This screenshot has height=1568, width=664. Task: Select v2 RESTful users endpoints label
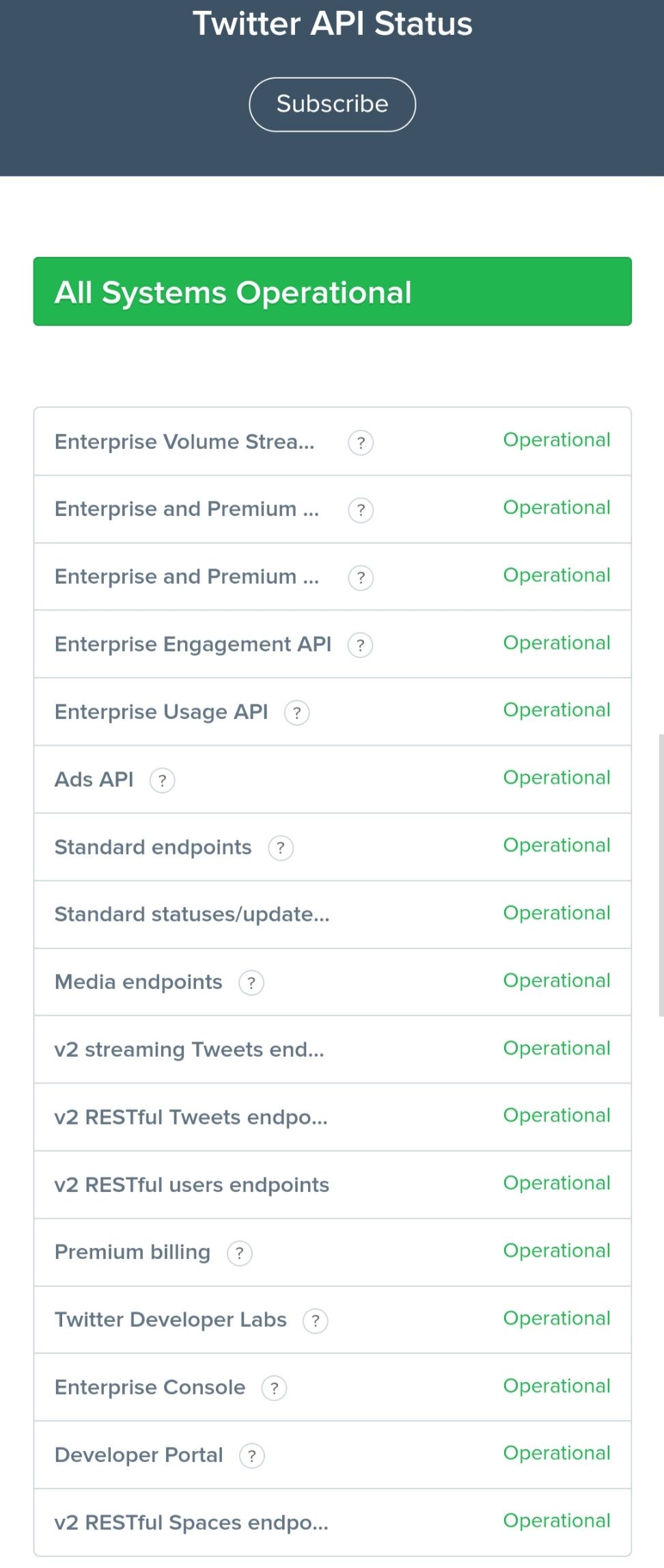192,1185
